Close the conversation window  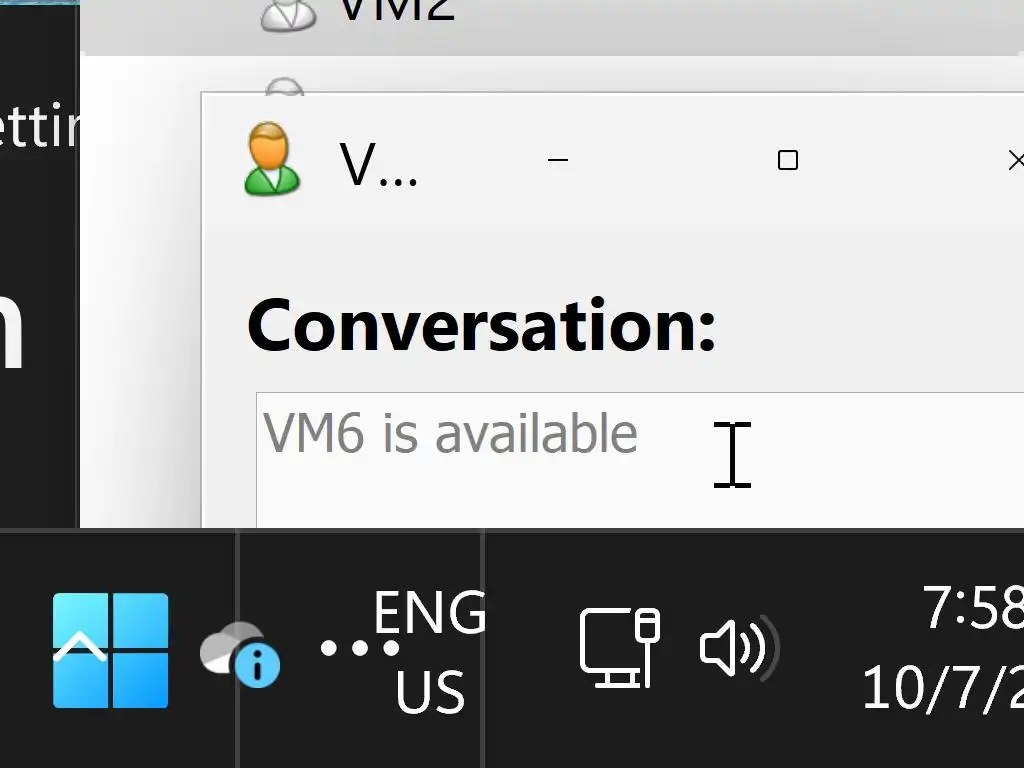coord(1015,160)
